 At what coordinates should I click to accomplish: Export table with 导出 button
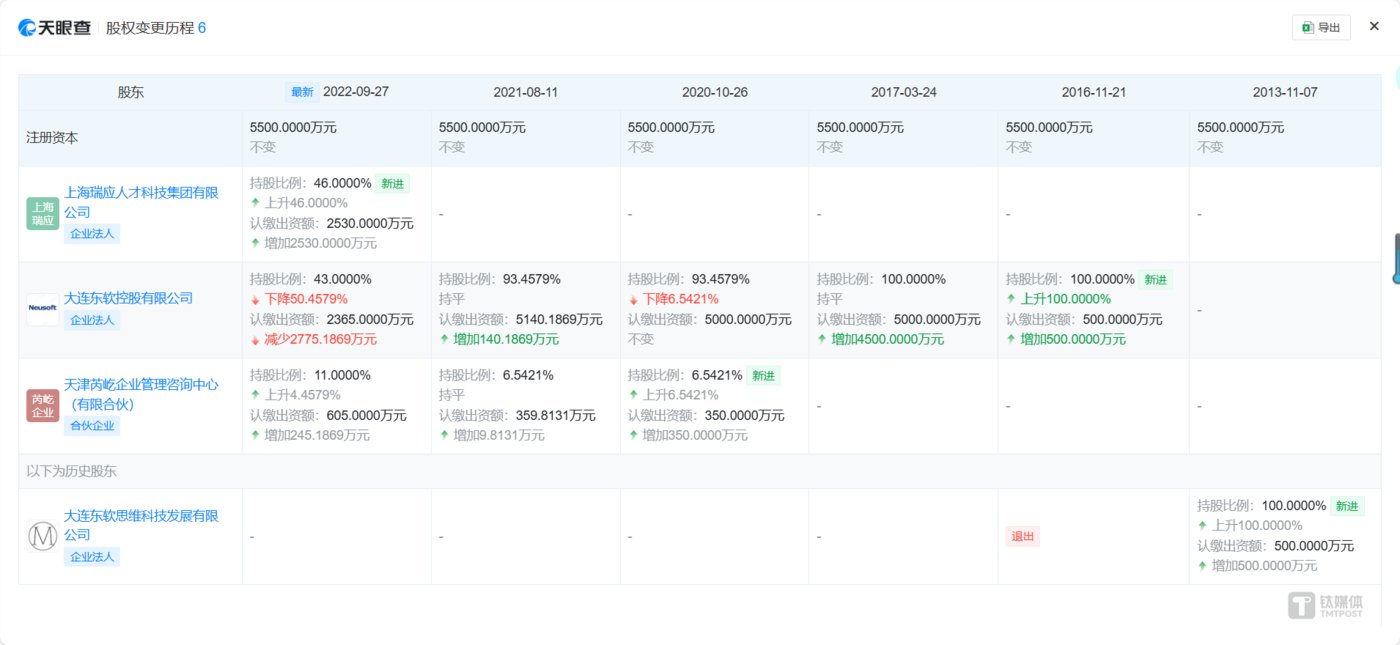point(1321,27)
